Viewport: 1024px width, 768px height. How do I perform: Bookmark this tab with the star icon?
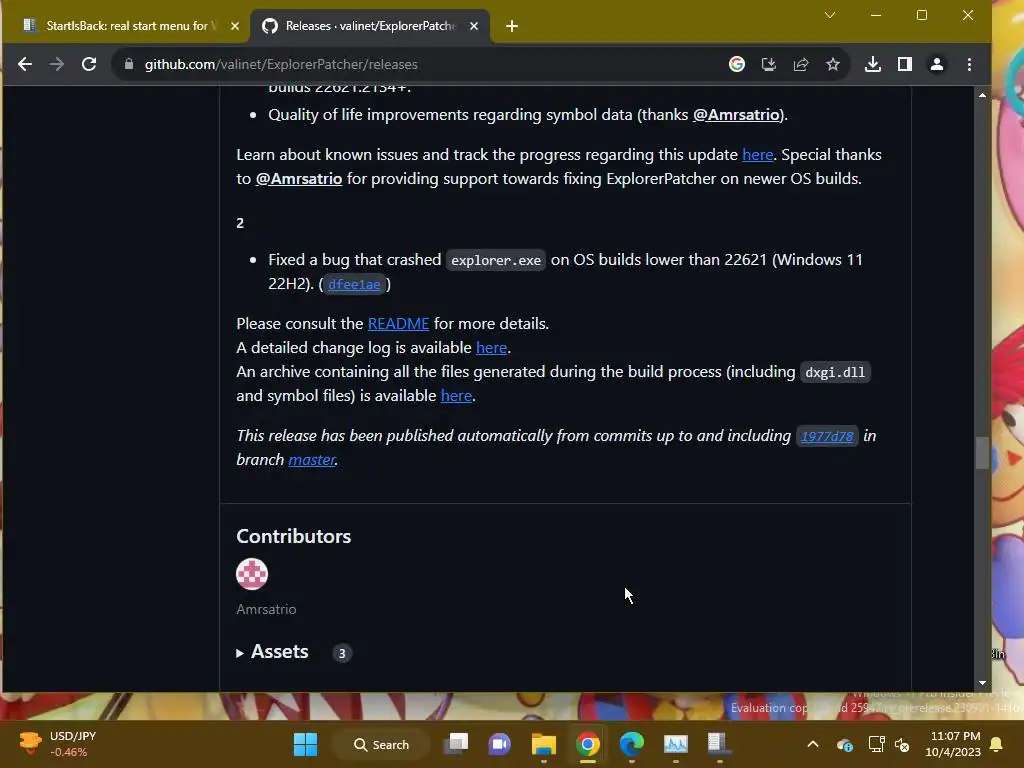(x=833, y=64)
